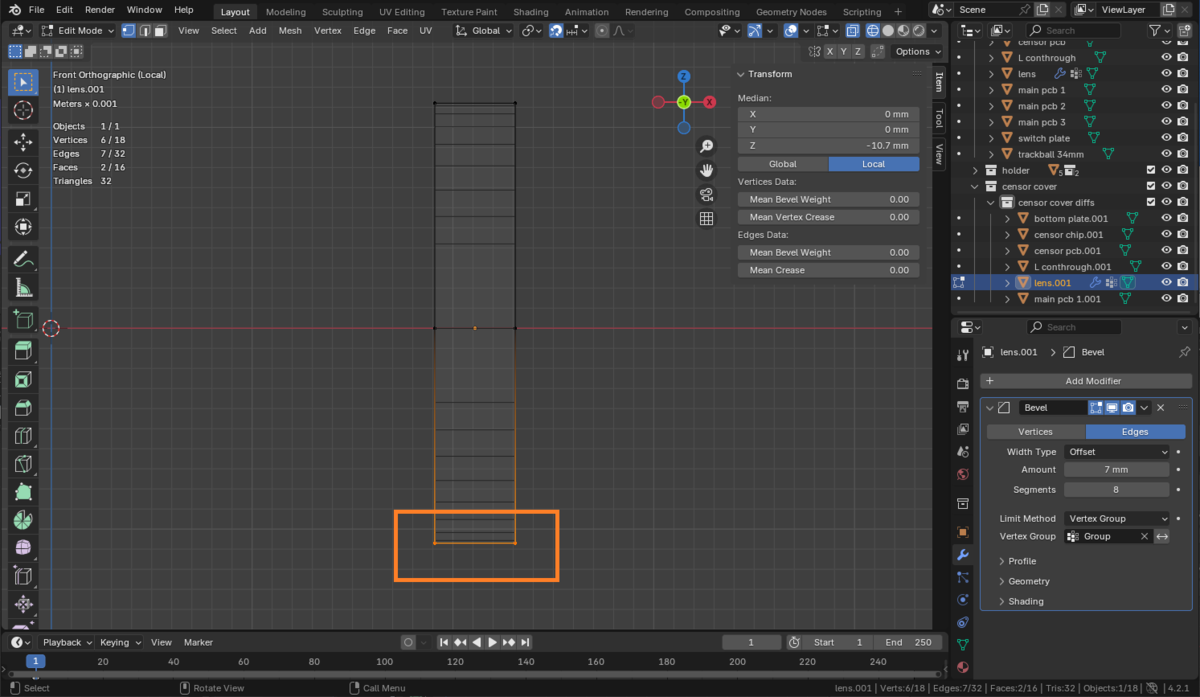This screenshot has height=697, width=1200.
Task: Select the Inset Faces tool
Action: pyautogui.click(x=22, y=379)
